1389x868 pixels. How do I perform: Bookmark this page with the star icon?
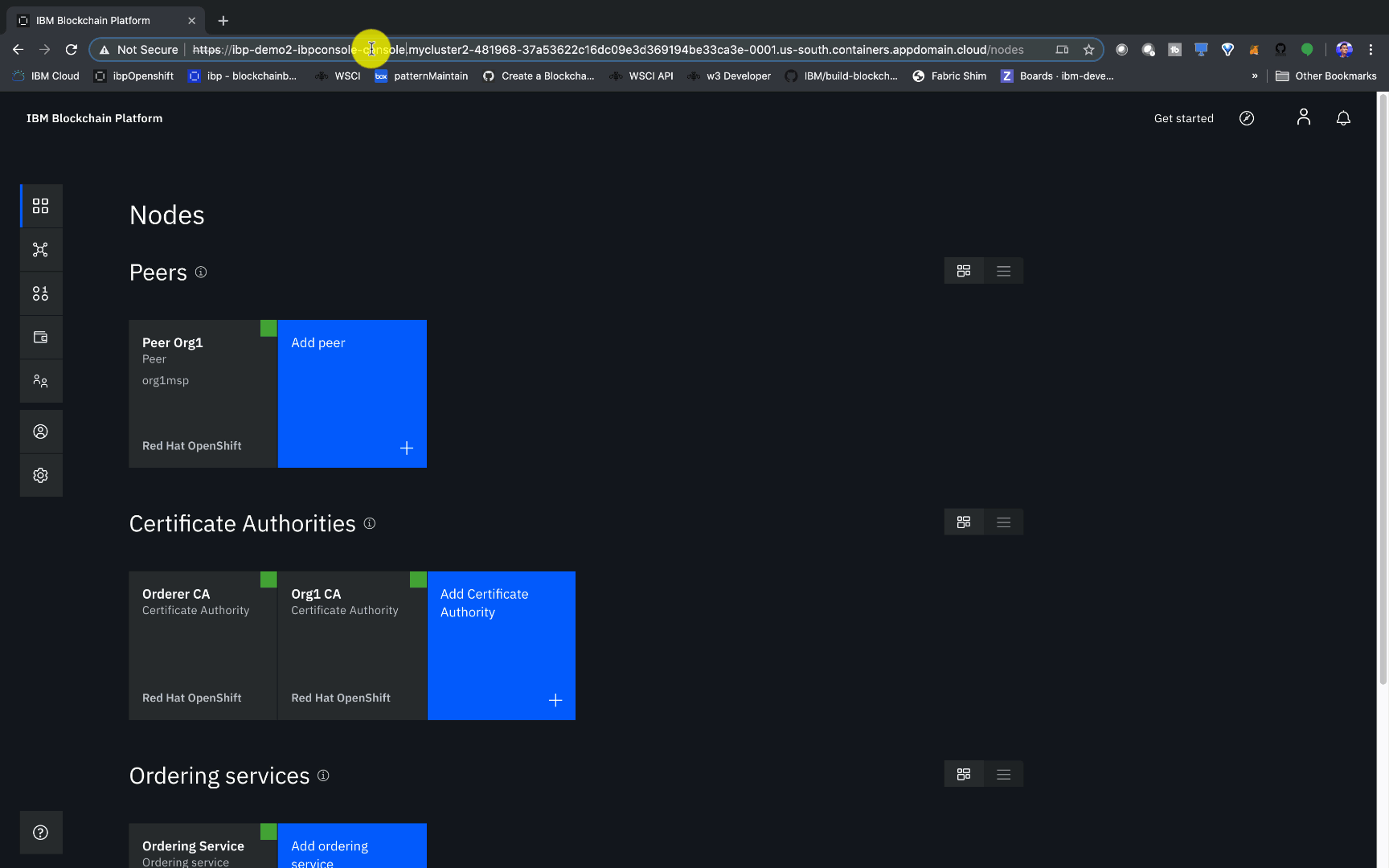pyautogui.click(x=1088, y=50)
